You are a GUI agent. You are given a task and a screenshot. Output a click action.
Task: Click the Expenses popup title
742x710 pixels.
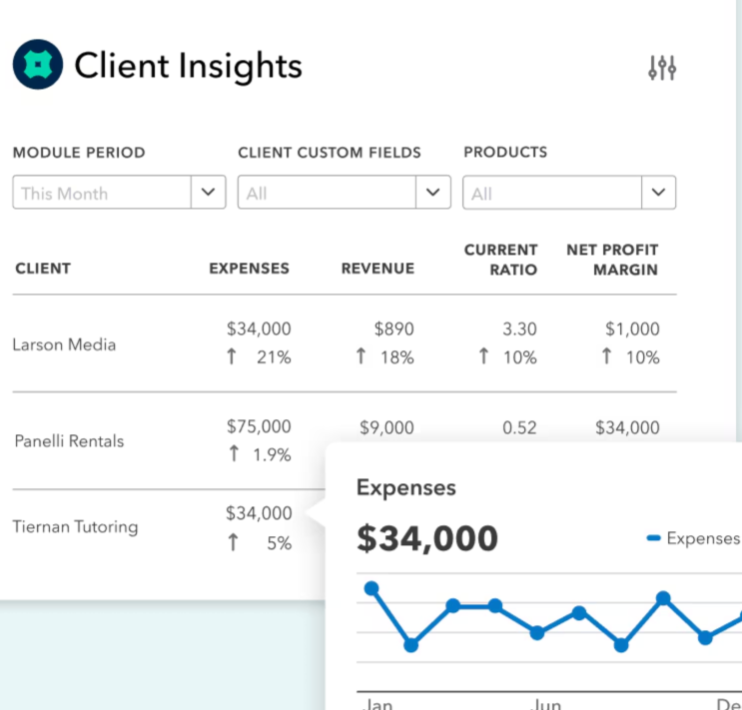point(406,488)
